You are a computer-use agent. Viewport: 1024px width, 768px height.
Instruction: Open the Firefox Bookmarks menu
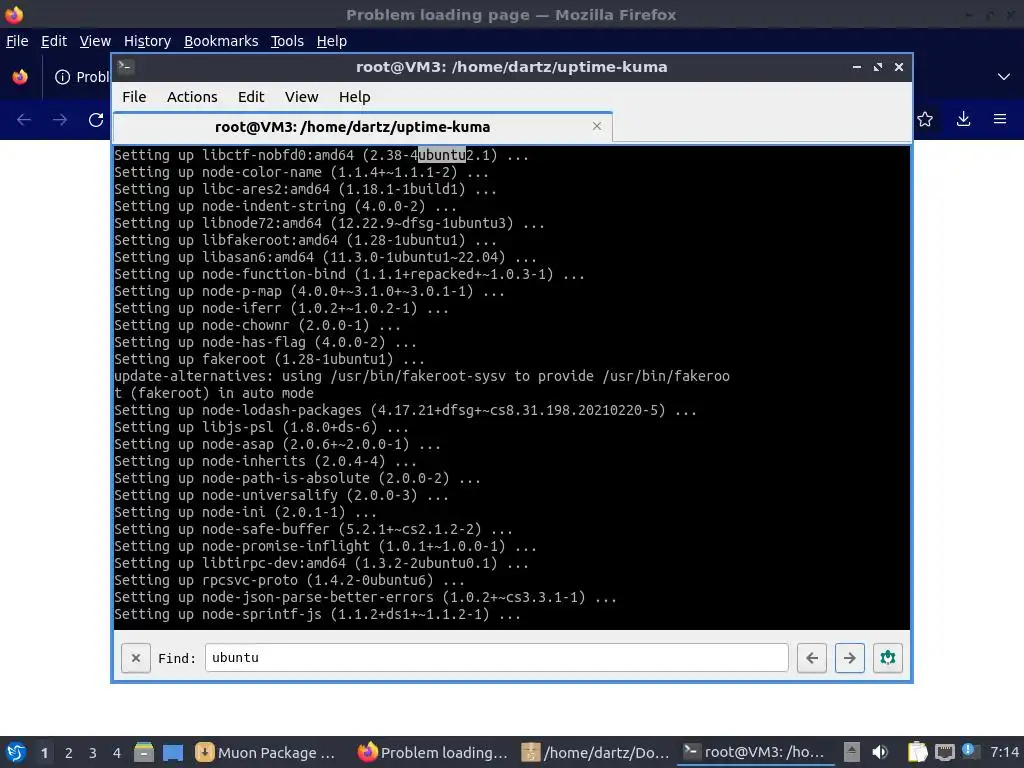(221, 41)
